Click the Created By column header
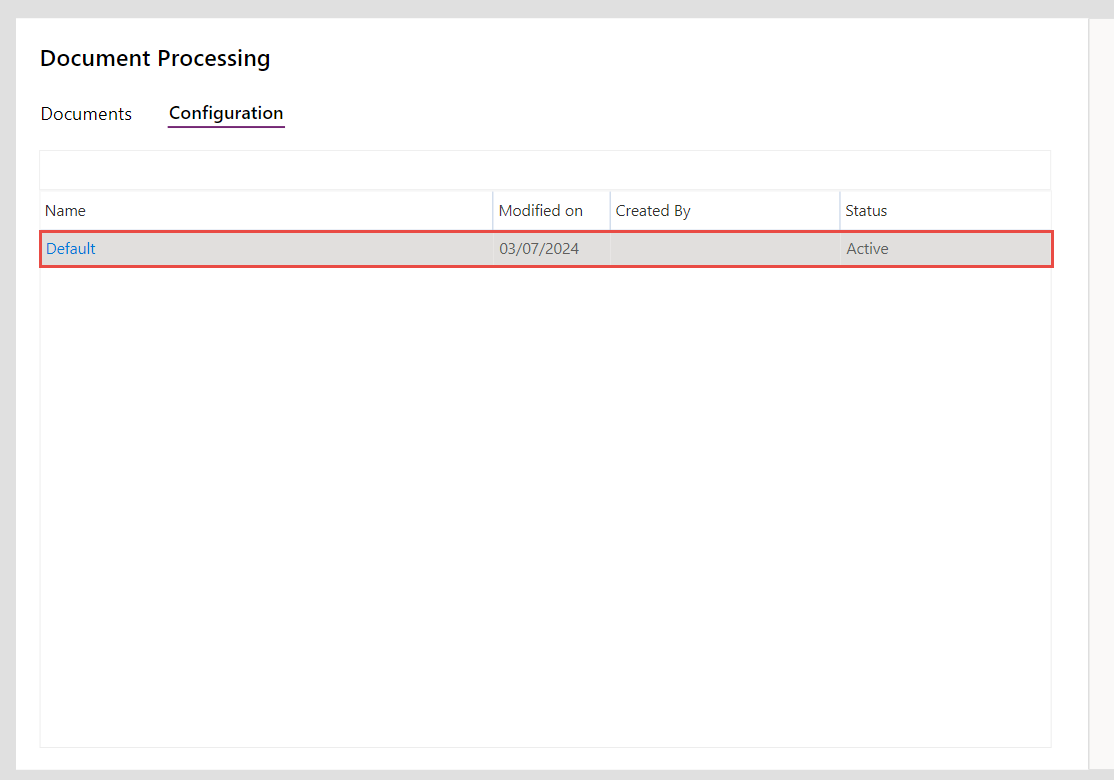 (653, 211)
